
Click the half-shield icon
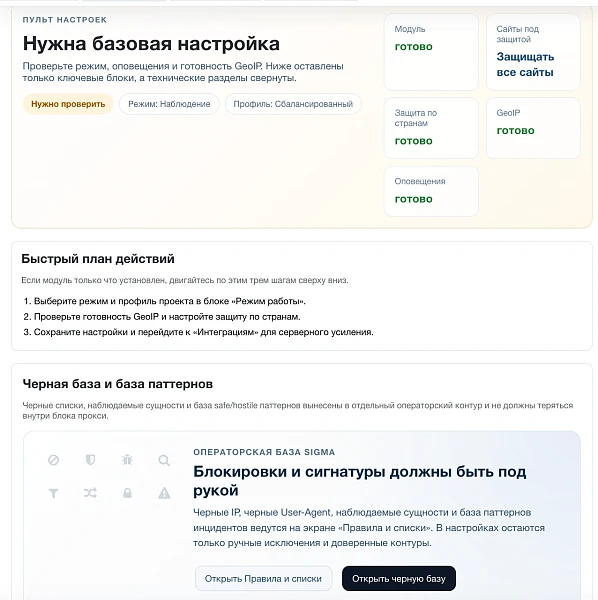(90, 460)
